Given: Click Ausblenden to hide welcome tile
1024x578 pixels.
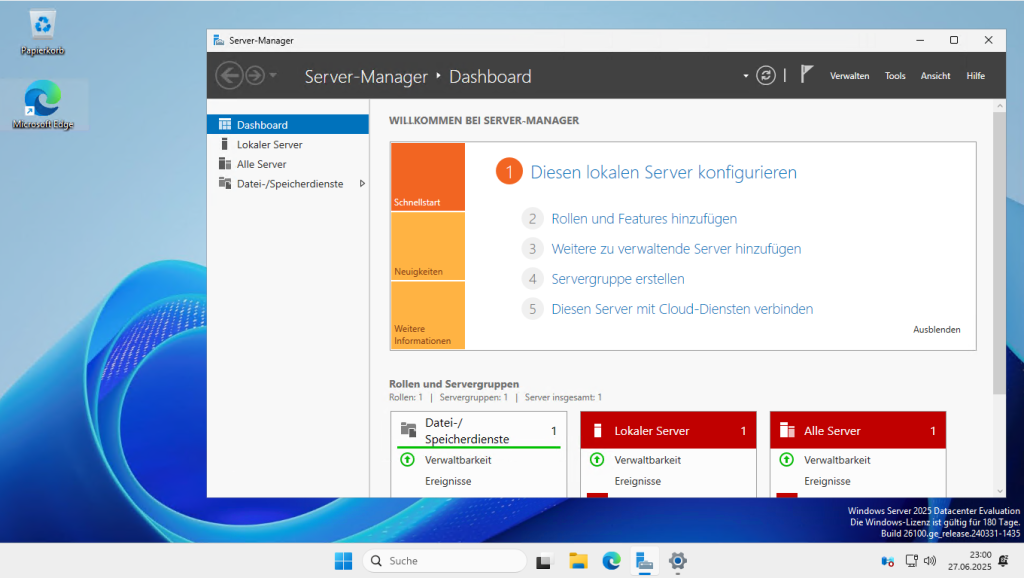Looking at the screenshot, I should click(936, 330).
